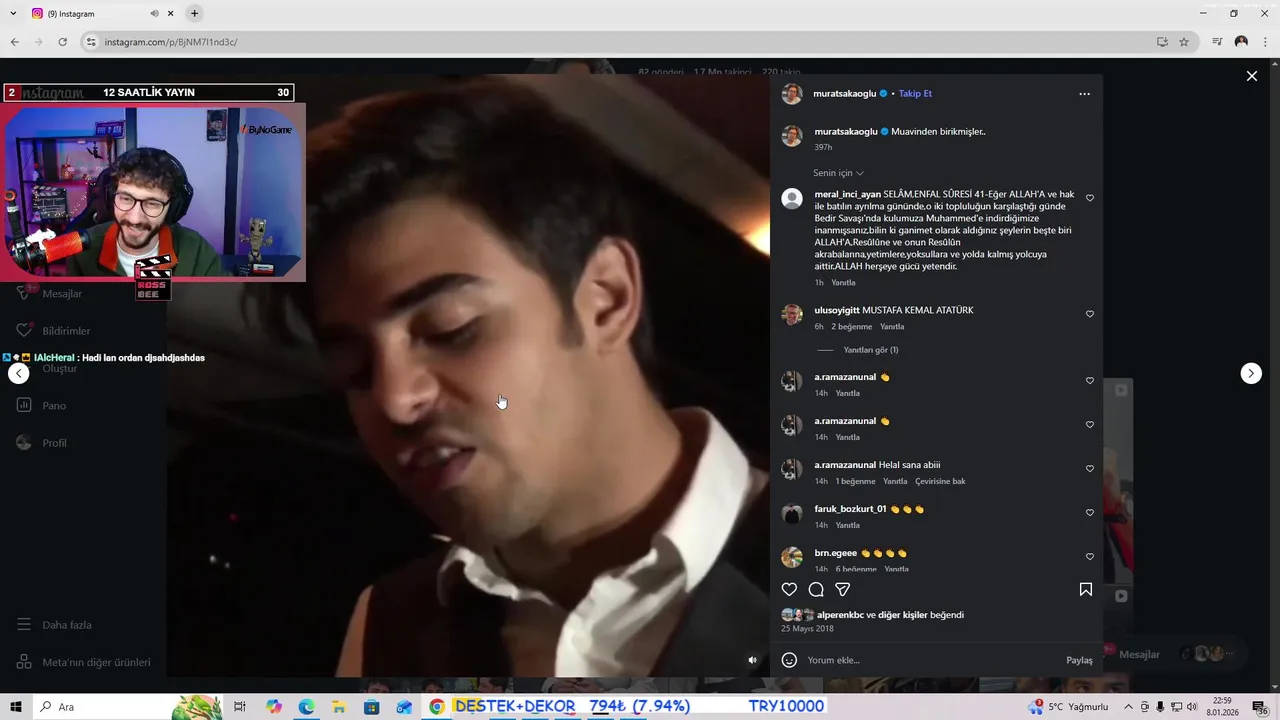Image resolution: width=1280 pixels, height=720 pixels.
Task: Open Mesajlar in the Instagram sidebar
Action: [49, 294]
